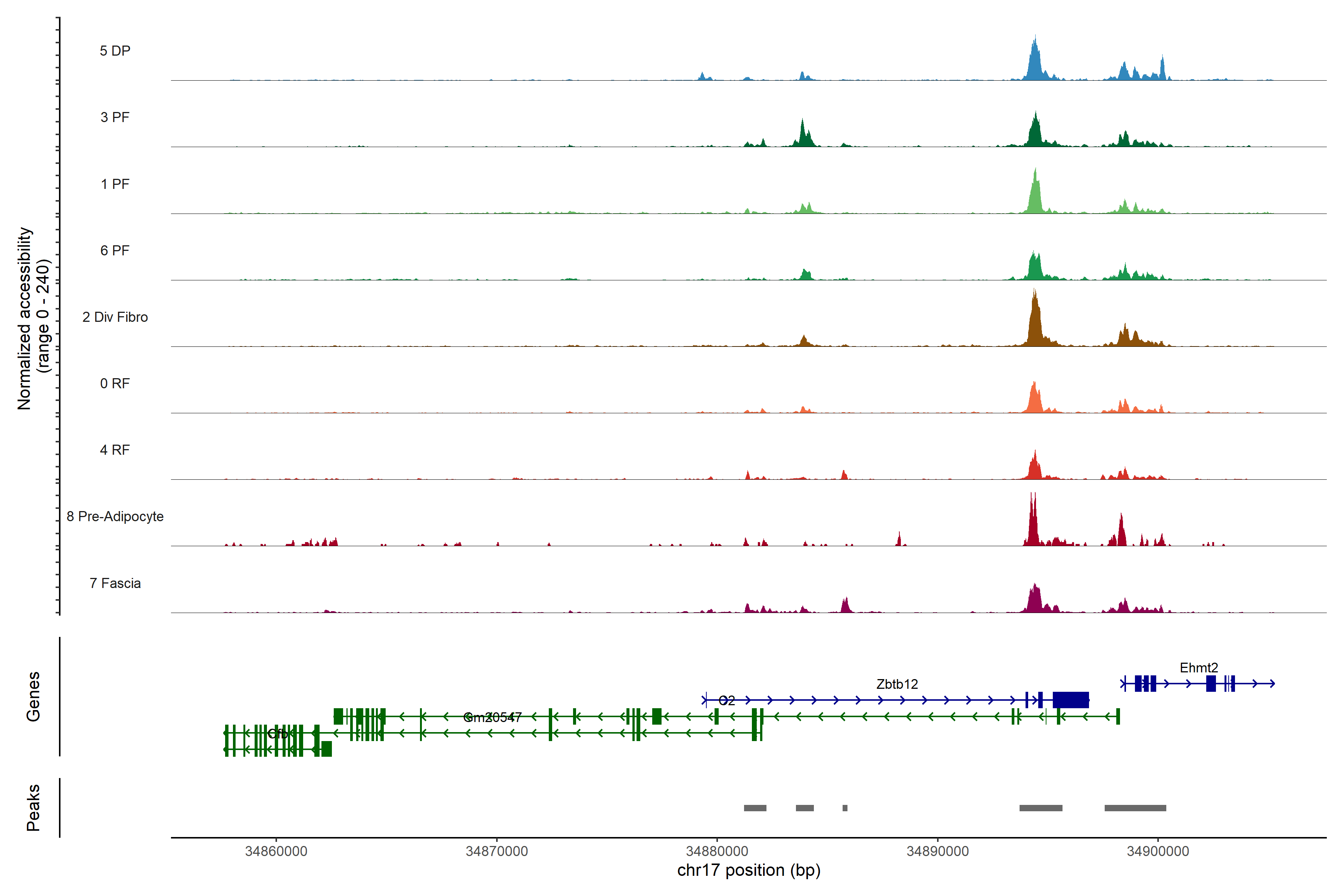The image size is (1344, 896).
Task: Click the 7 Fascia track label
Action: click(x=115, y=583)
